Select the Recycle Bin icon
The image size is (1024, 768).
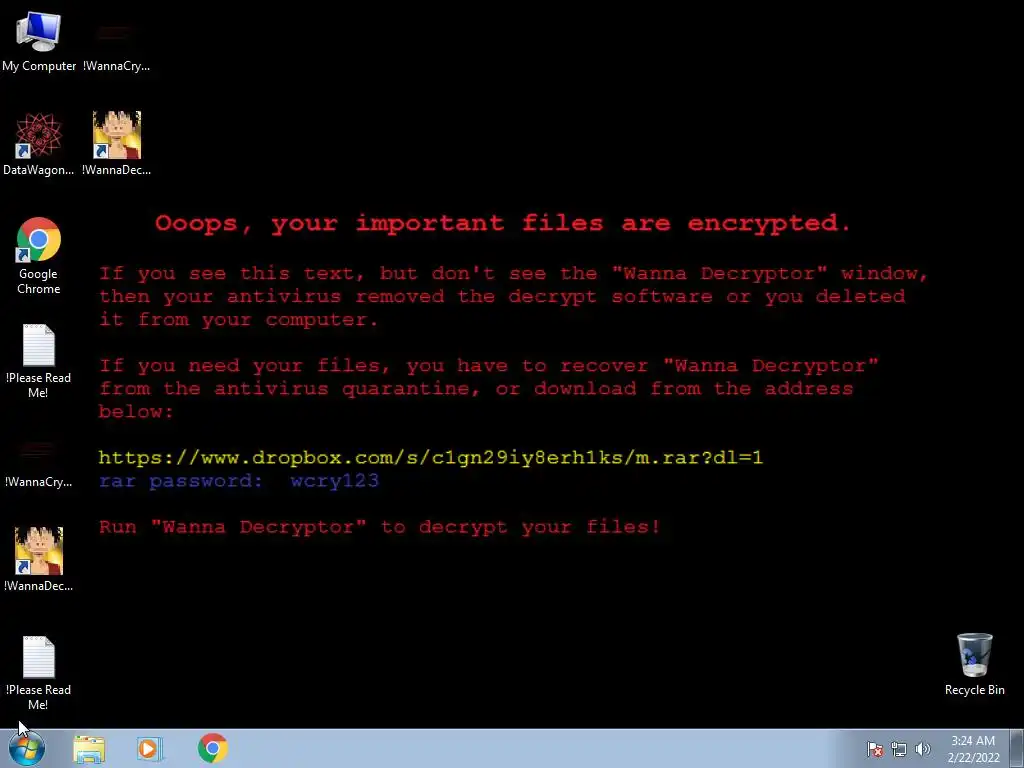974,664
